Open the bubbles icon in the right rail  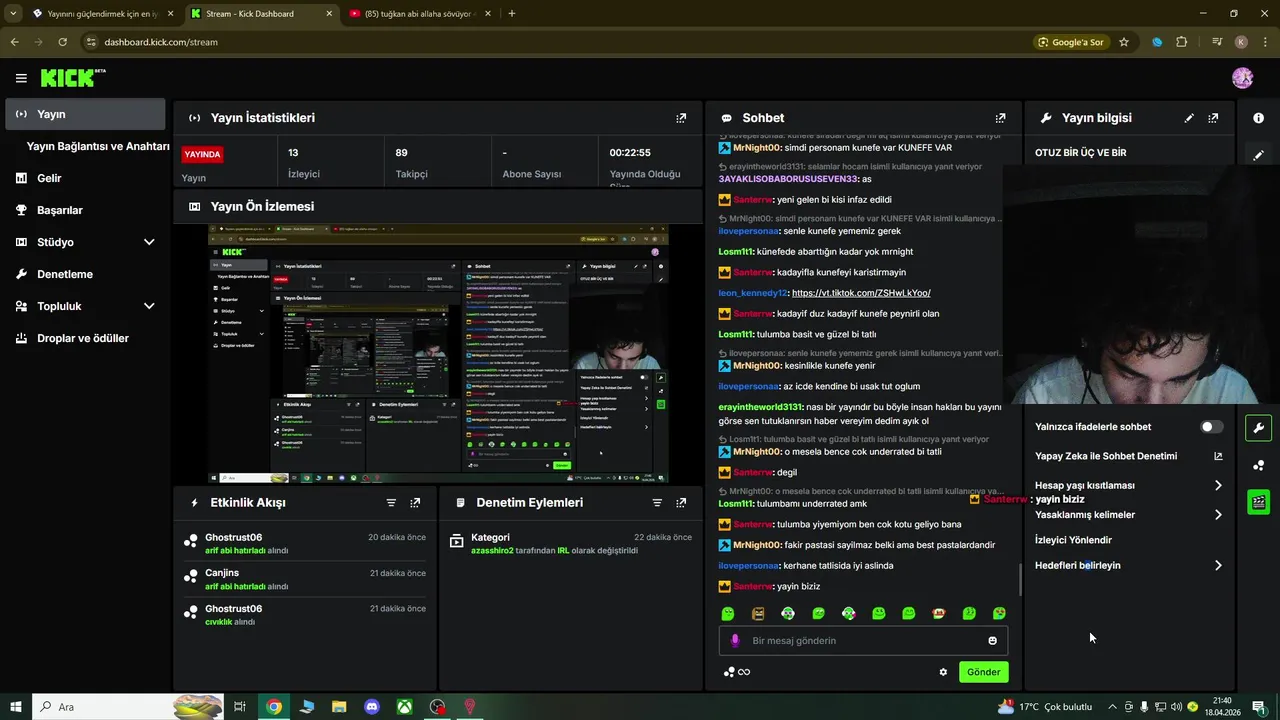tap(1258, 465)
